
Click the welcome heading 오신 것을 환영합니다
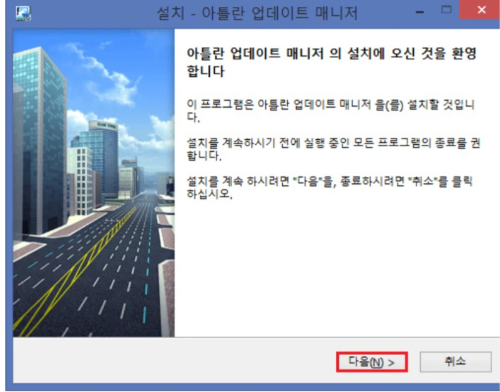tap(331, 62)
